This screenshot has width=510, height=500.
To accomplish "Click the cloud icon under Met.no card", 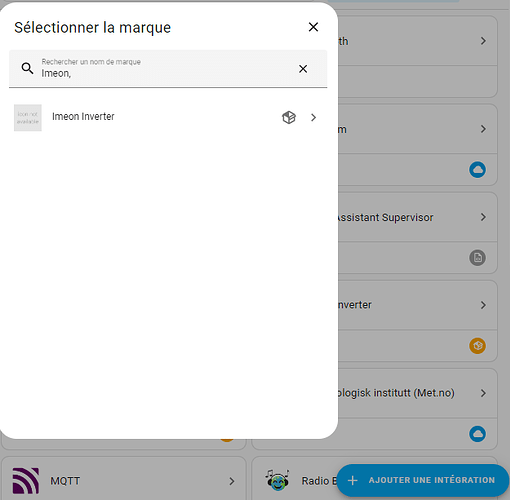I will point(478,434).
